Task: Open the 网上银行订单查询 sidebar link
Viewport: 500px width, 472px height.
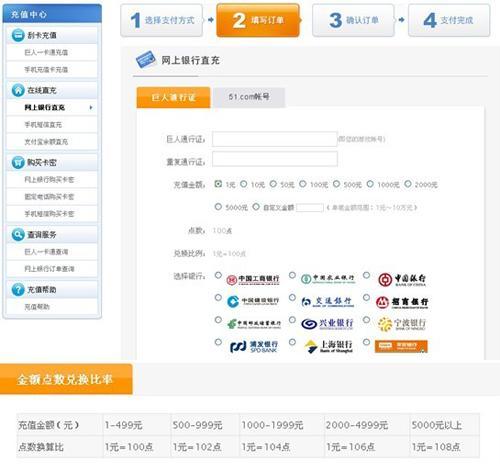Action: [49, 269]
